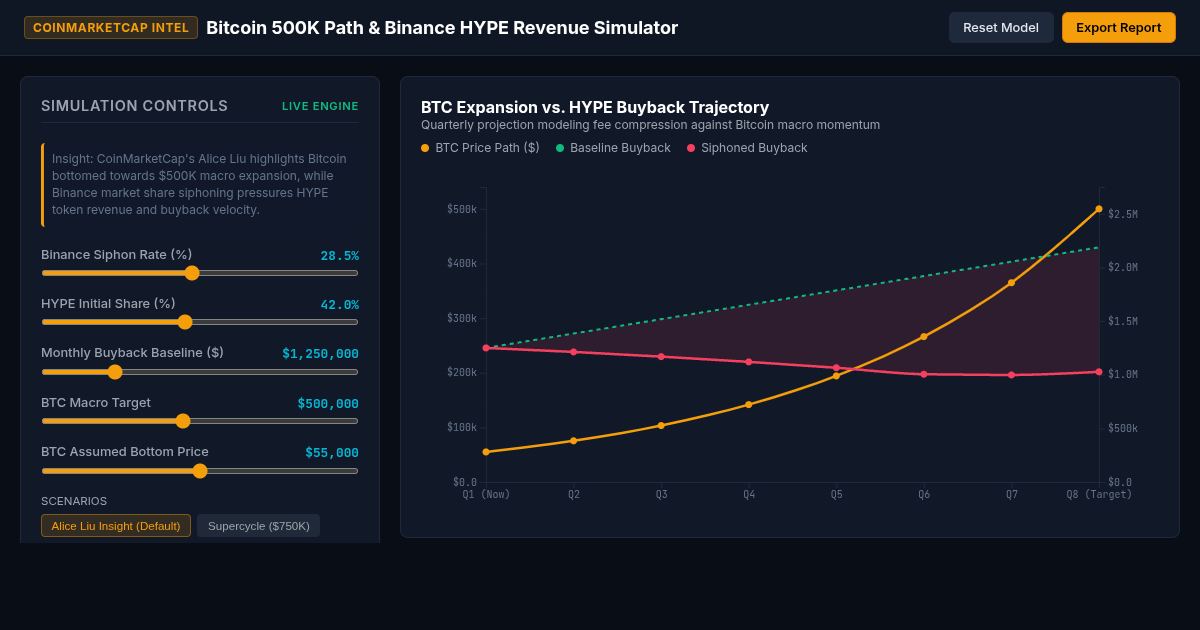Screen dimensions: 1200x630
Task: Toggle the Siphoned Buyback legend item
Action: (747, 148)
